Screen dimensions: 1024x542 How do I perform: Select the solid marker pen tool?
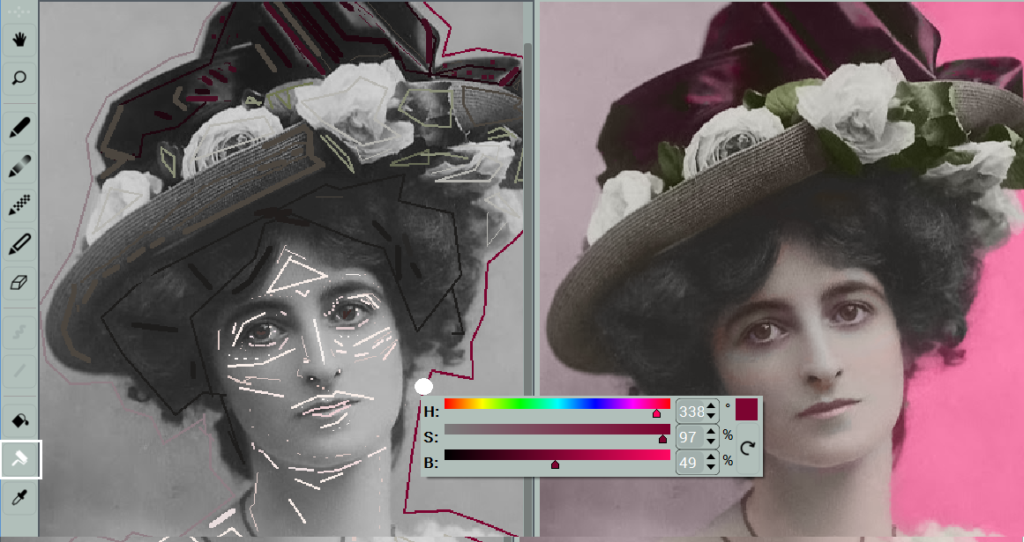point(20,127)
